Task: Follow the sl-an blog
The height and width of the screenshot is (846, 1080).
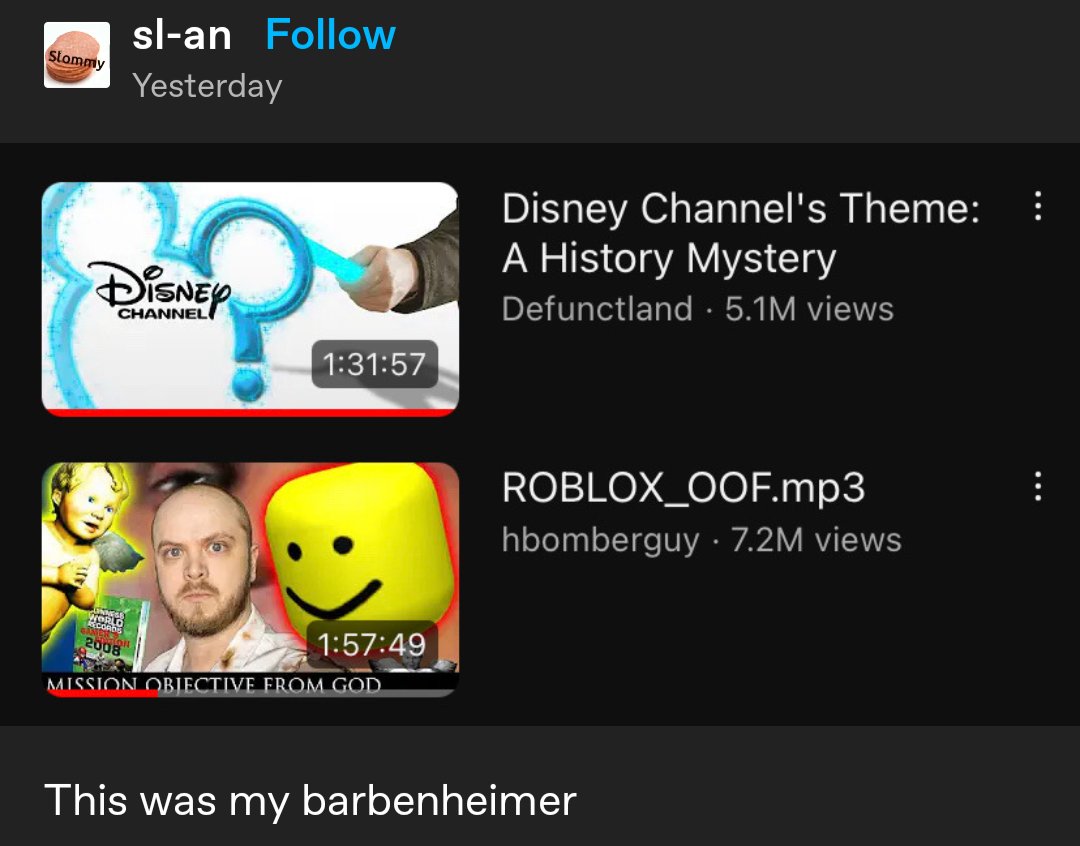Action: tap(330, 34)
